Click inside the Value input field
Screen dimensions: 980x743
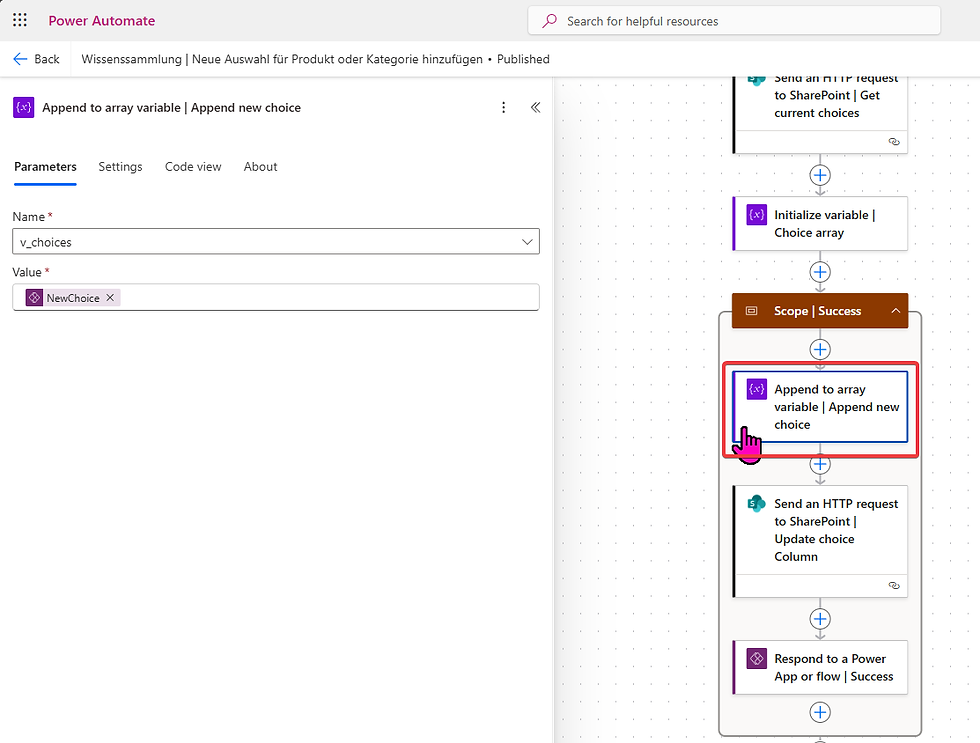[x=276, y=297]
